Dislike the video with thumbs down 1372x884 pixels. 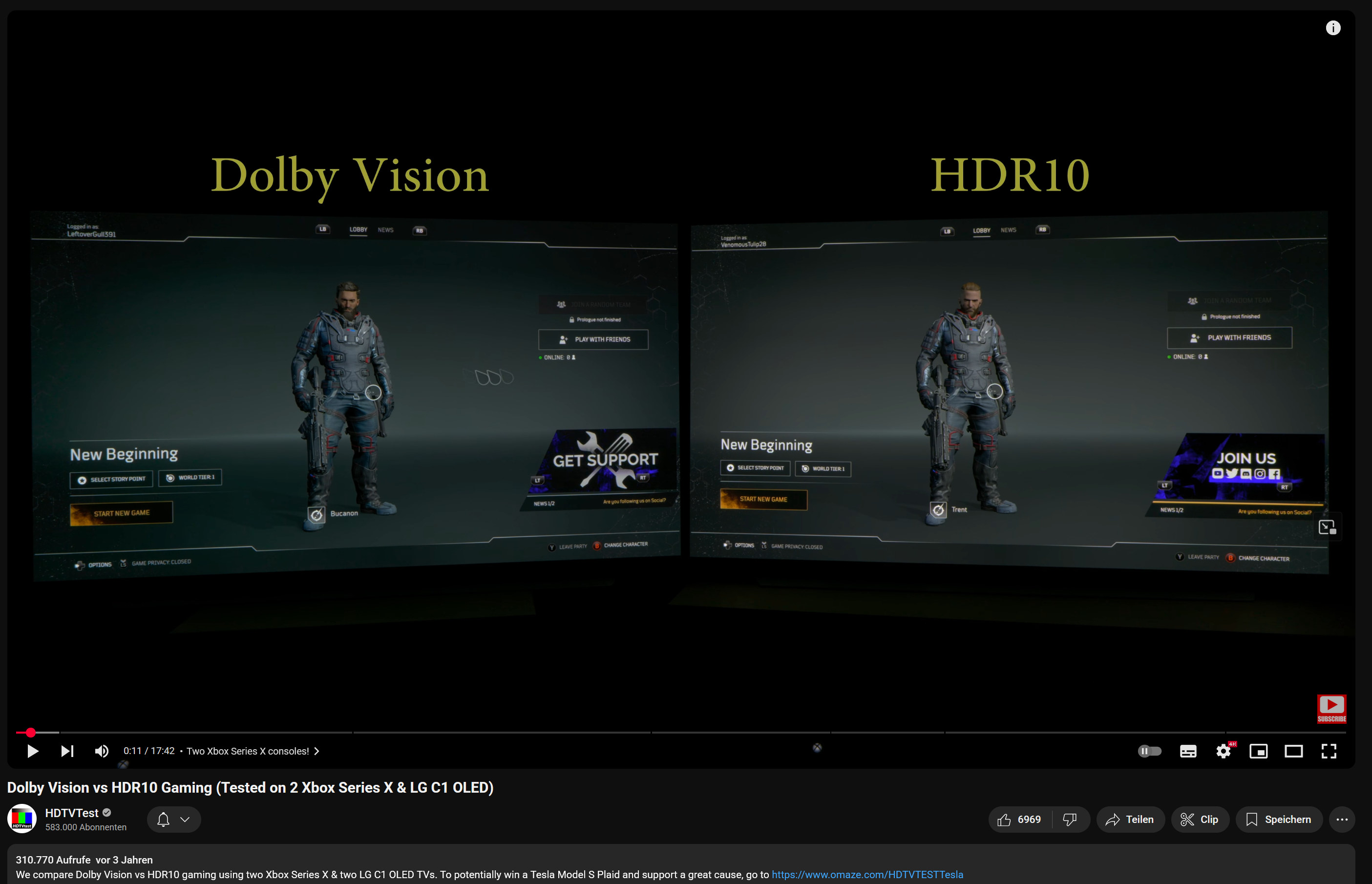click(1071, 819)
